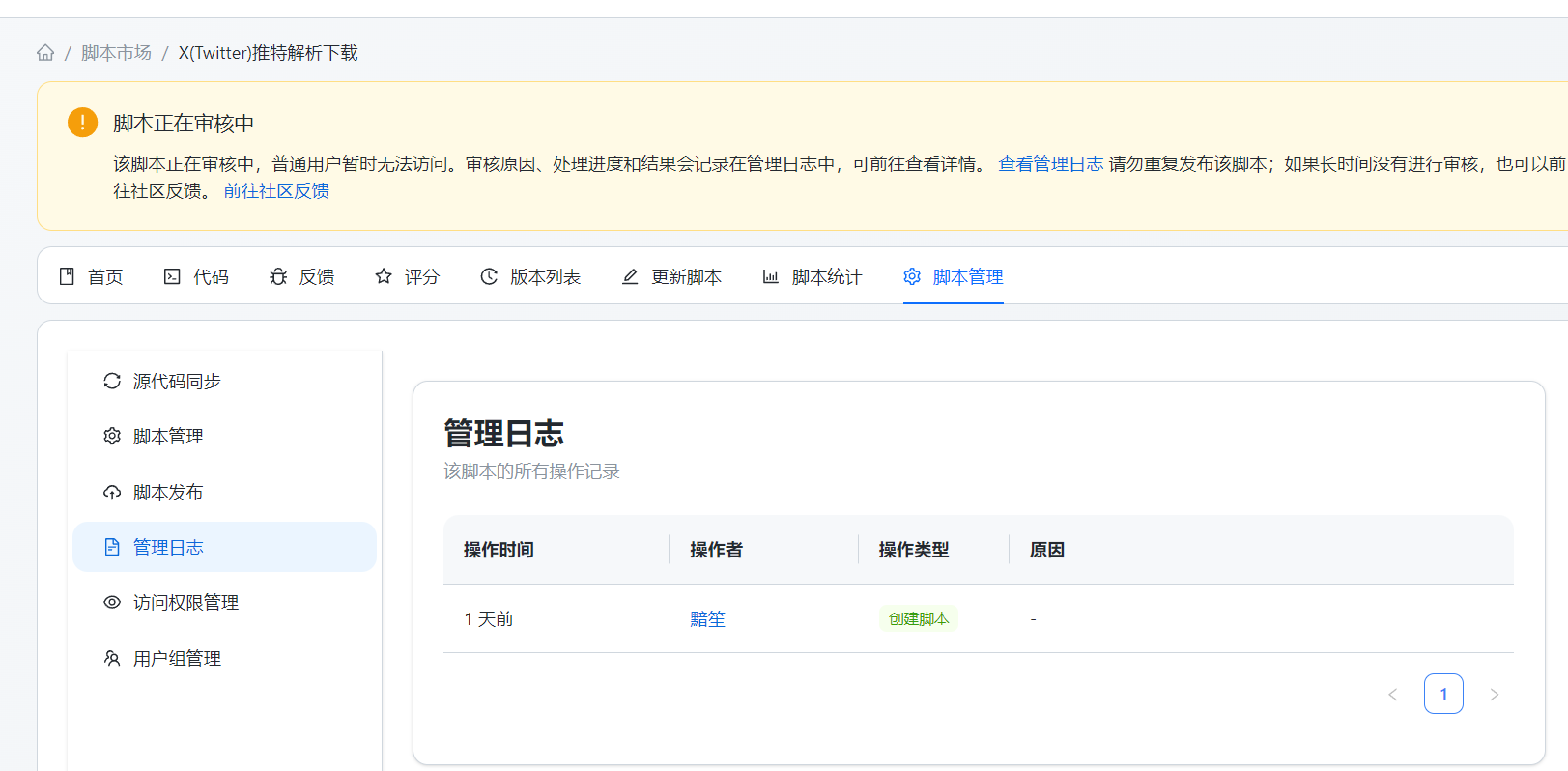Click the bug icon for 反馈
The height and width of the screenshot is (771, 1568).
(278, 277)
